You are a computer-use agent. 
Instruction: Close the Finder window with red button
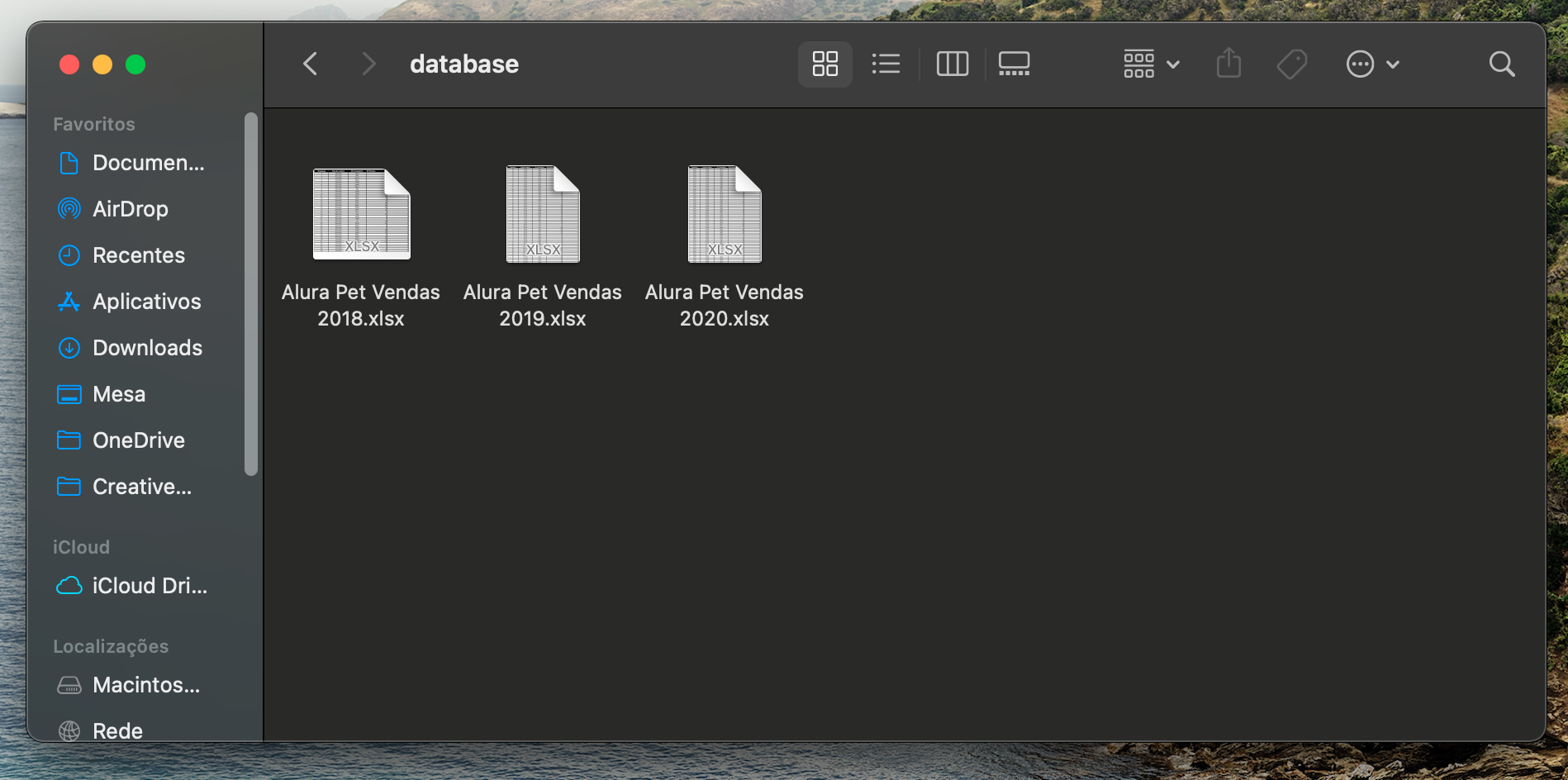pos(69,64)
